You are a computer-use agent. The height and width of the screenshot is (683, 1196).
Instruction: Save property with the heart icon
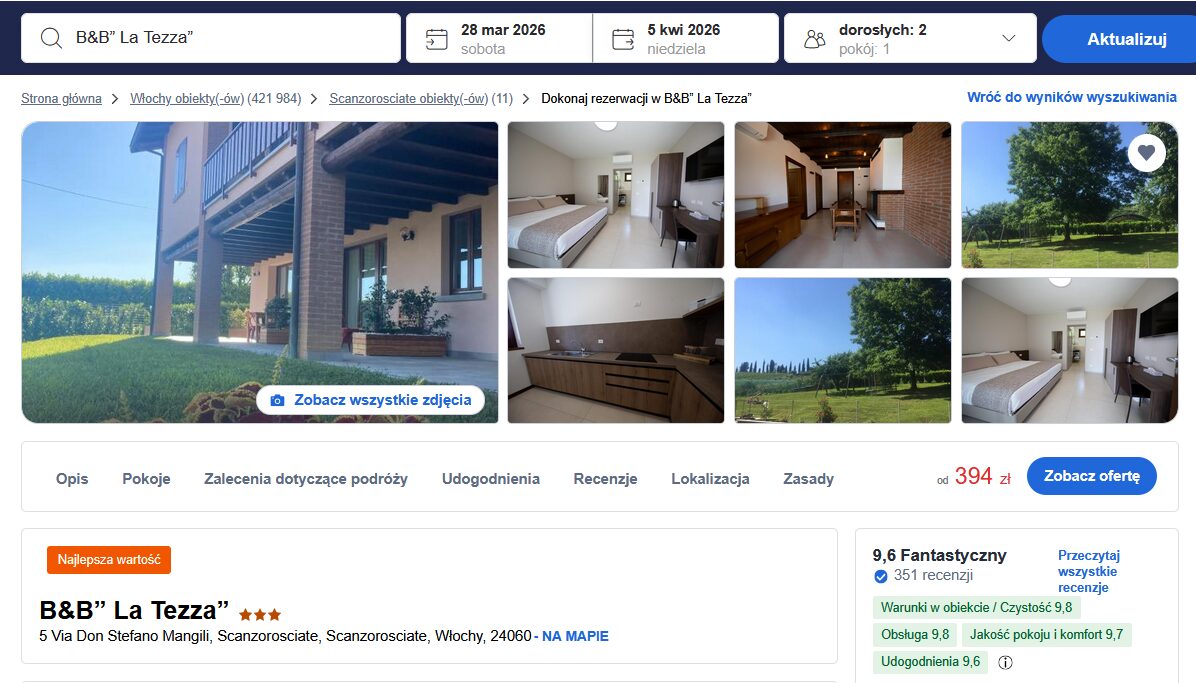1146,153
